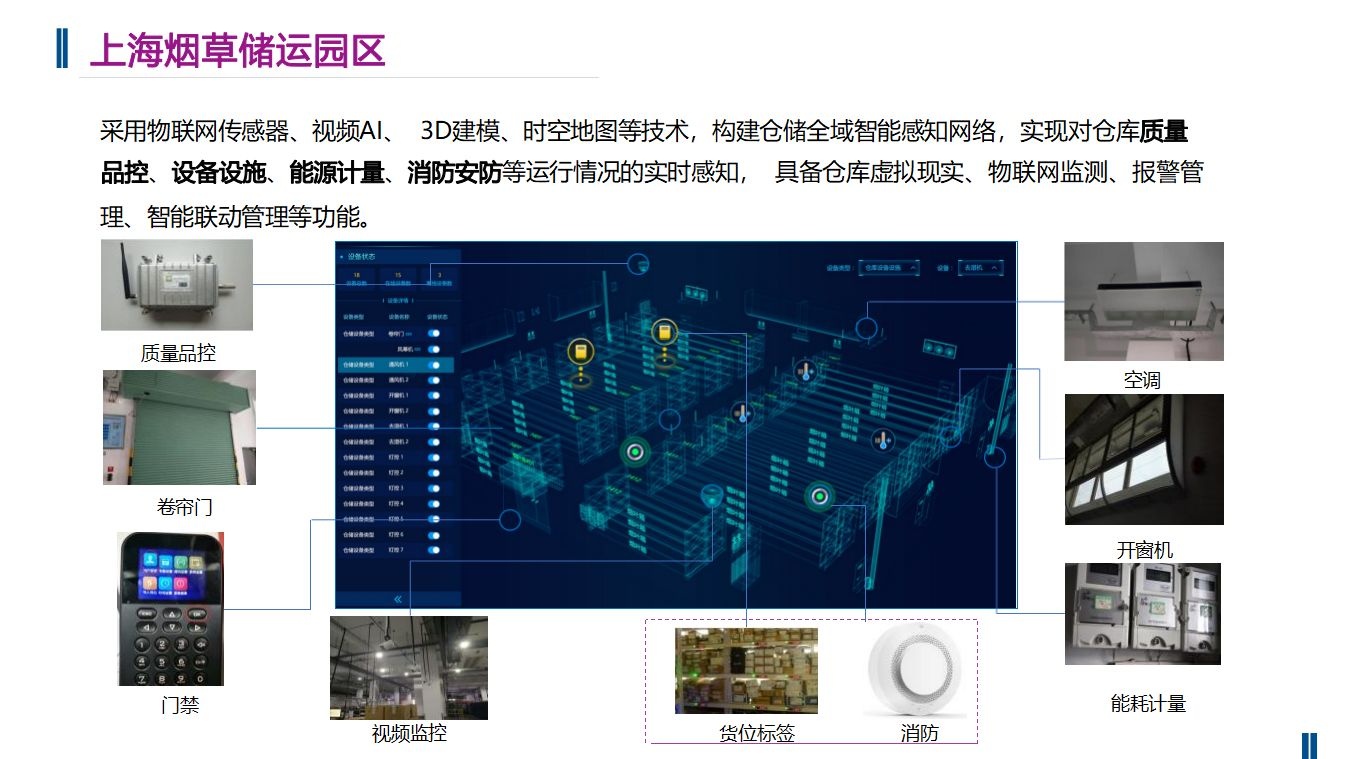This screenshot has width=1352, height=759.
Task: Click the 能耗计量 energy meter photo
Action: click(x=1143, y=614)
